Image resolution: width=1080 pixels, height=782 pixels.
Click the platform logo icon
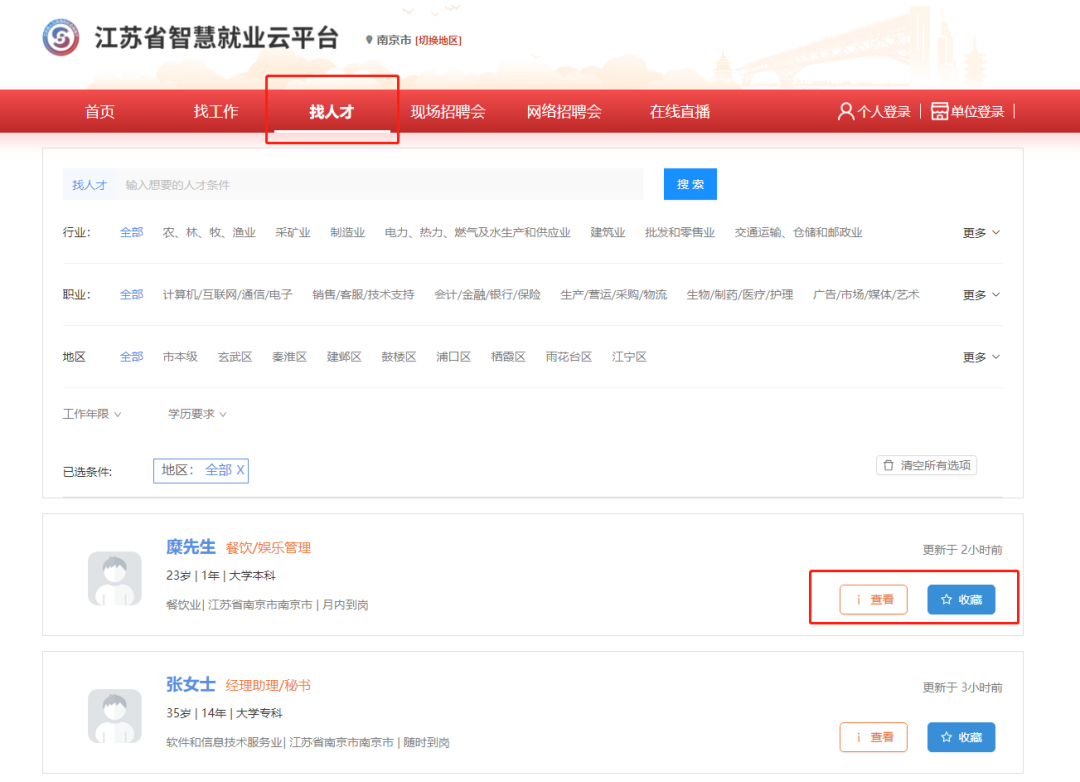point(60,38)
